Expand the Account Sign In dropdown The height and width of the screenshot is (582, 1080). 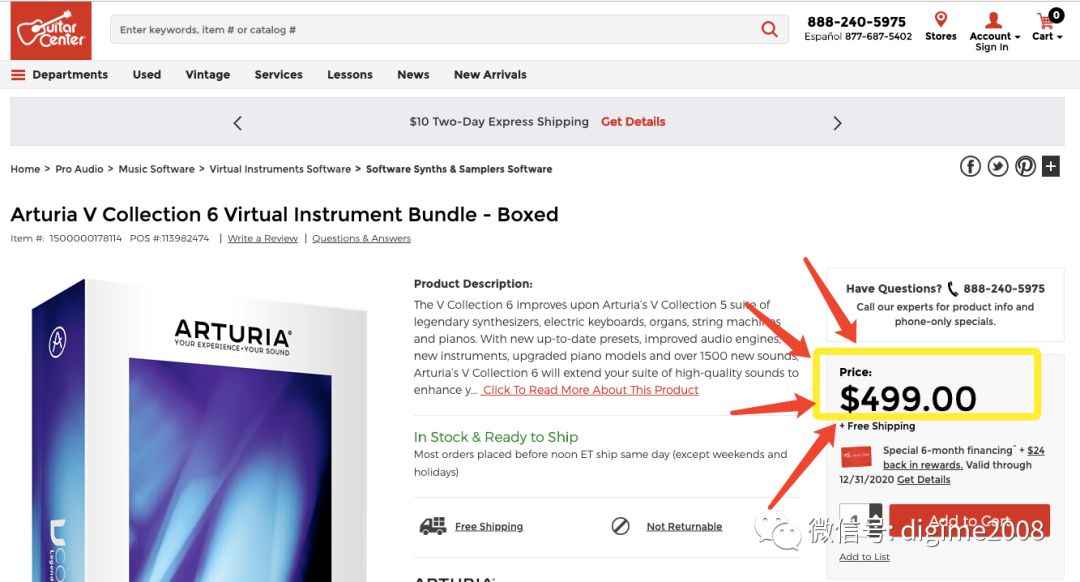994,31
